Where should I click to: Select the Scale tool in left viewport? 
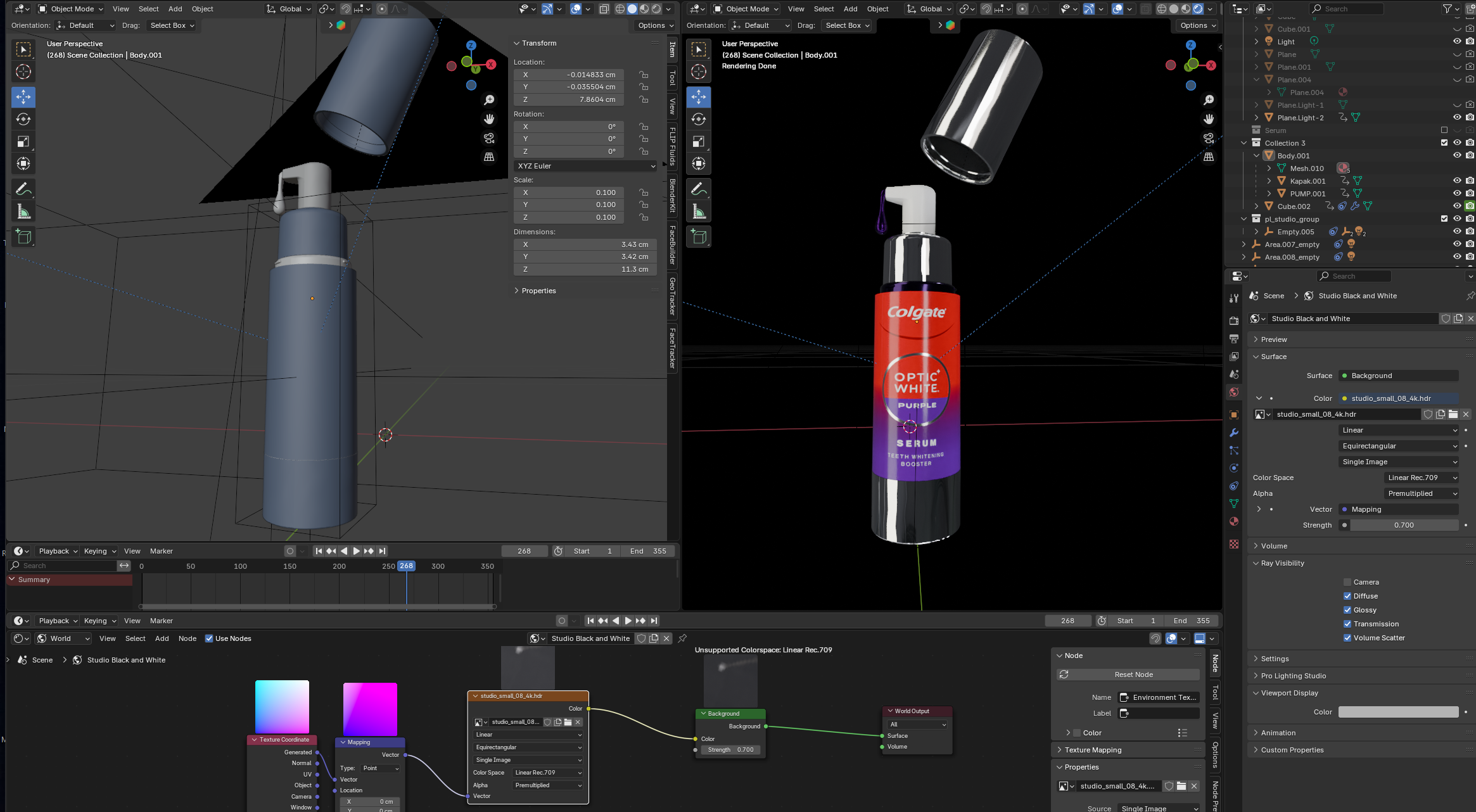pos(23,141)
